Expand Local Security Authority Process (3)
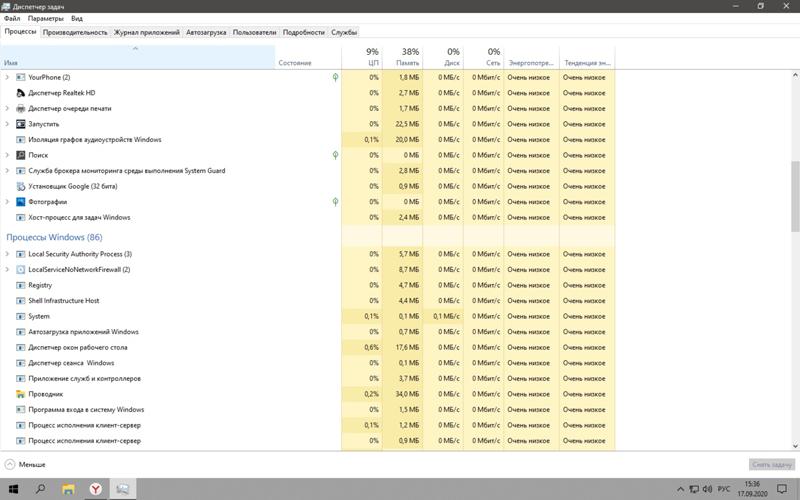This screenshot has height=500, width=800. [x=7, y=254]
